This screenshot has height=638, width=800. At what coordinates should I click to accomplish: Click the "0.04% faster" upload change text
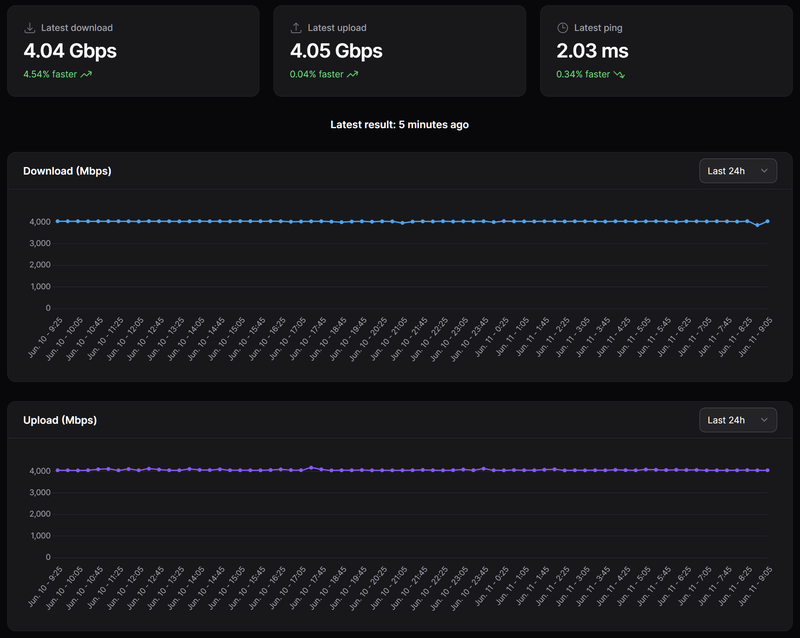pyautogui.click(x=316, y=74)
